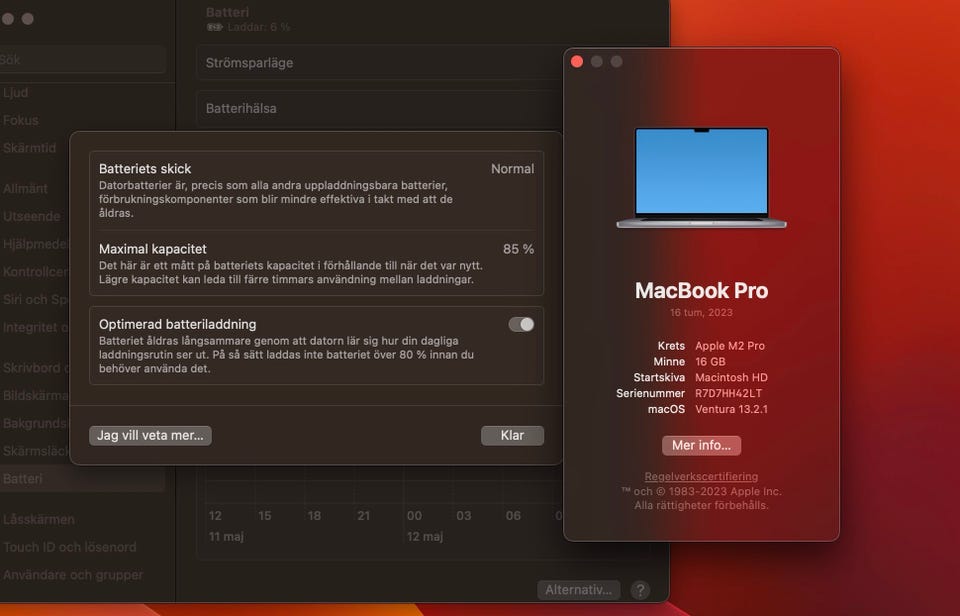Open the Regelverkscertifiering link
Screen dimensions: 960x616
pos(701,476)
